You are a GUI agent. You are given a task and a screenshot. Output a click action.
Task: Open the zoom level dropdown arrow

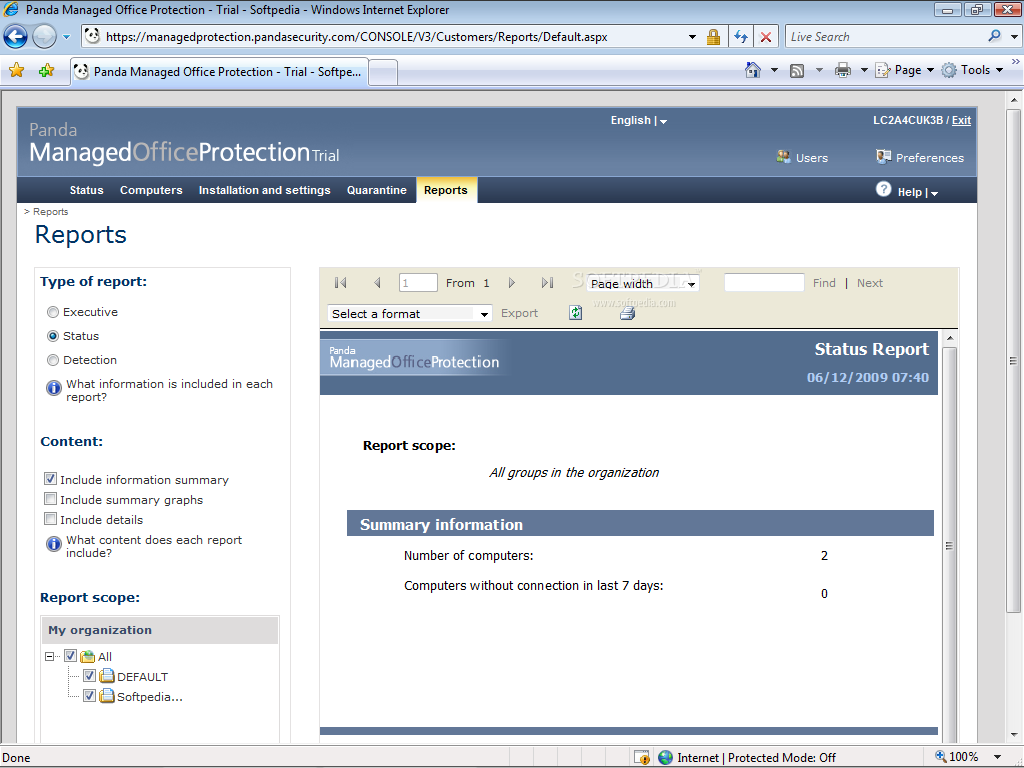(x=997, y=758)
